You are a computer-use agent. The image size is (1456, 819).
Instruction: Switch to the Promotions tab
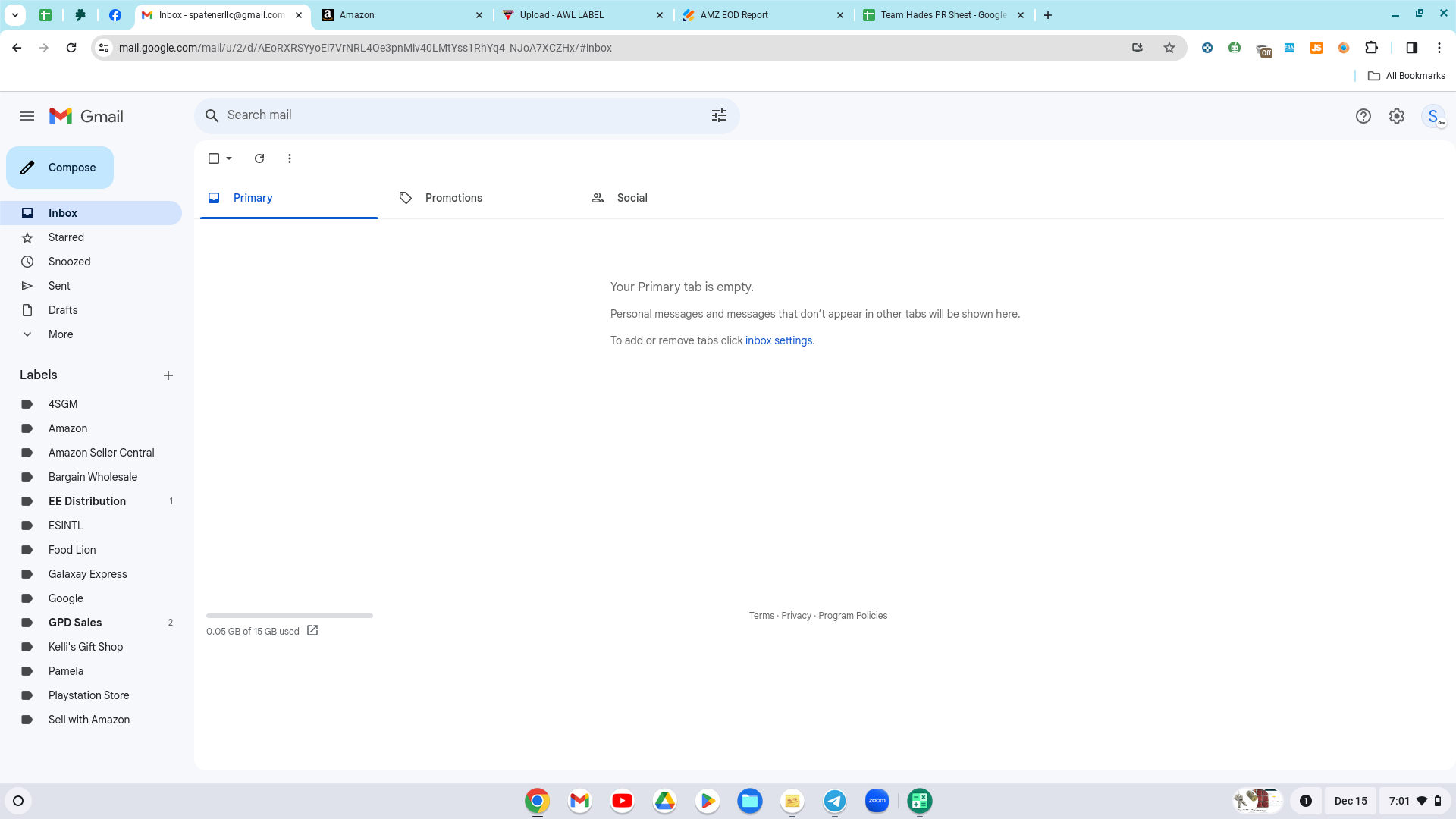[481, 198]
